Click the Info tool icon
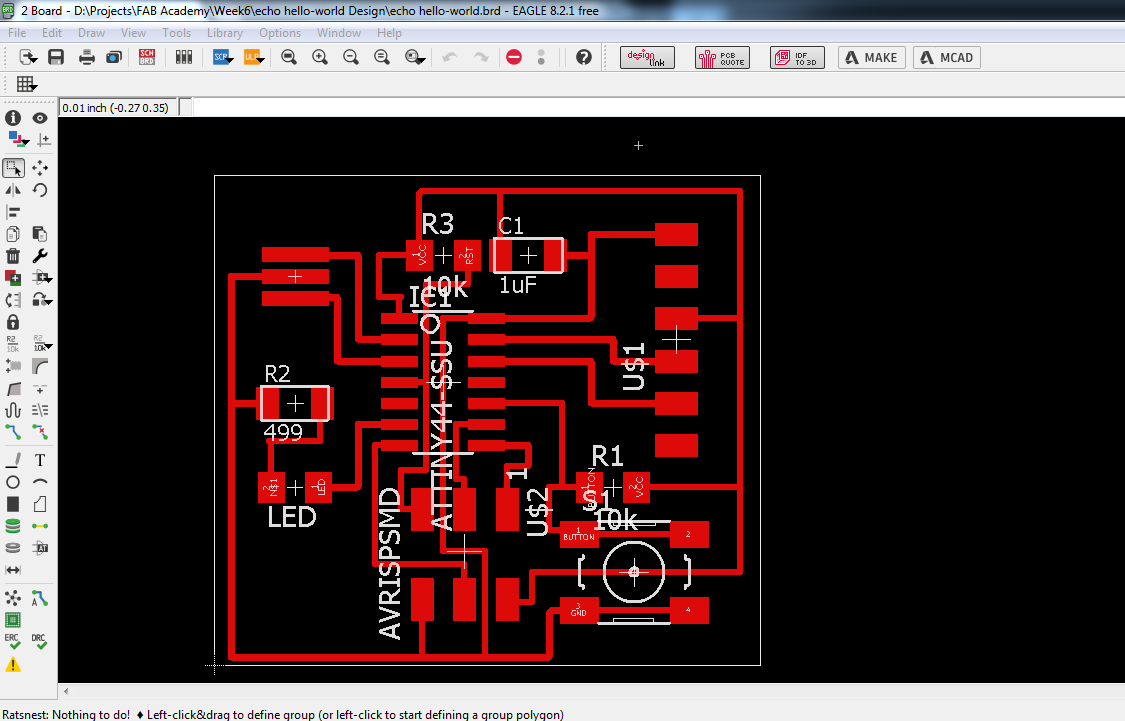The image size is (1125, 721). 13,118
